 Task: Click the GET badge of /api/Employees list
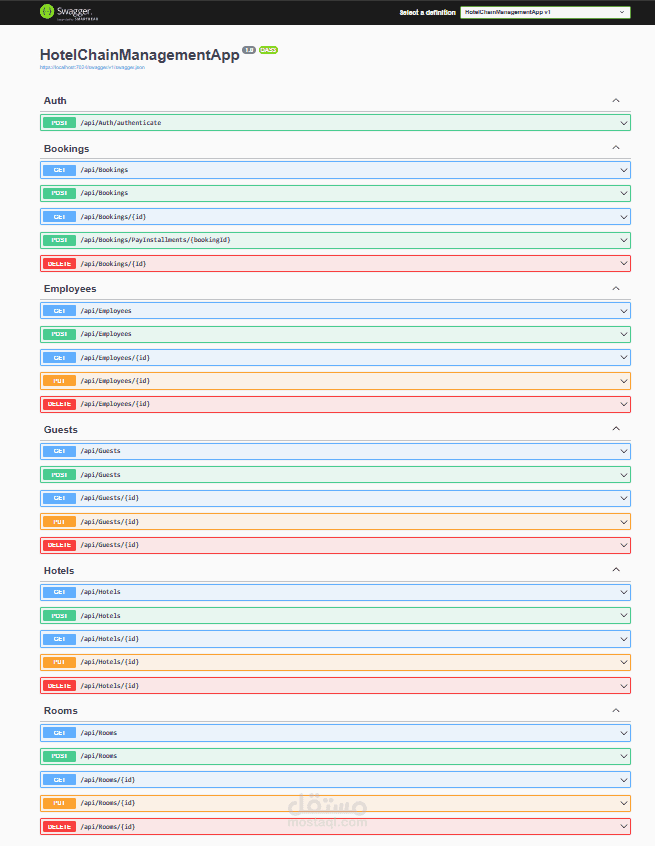point(59,311)
